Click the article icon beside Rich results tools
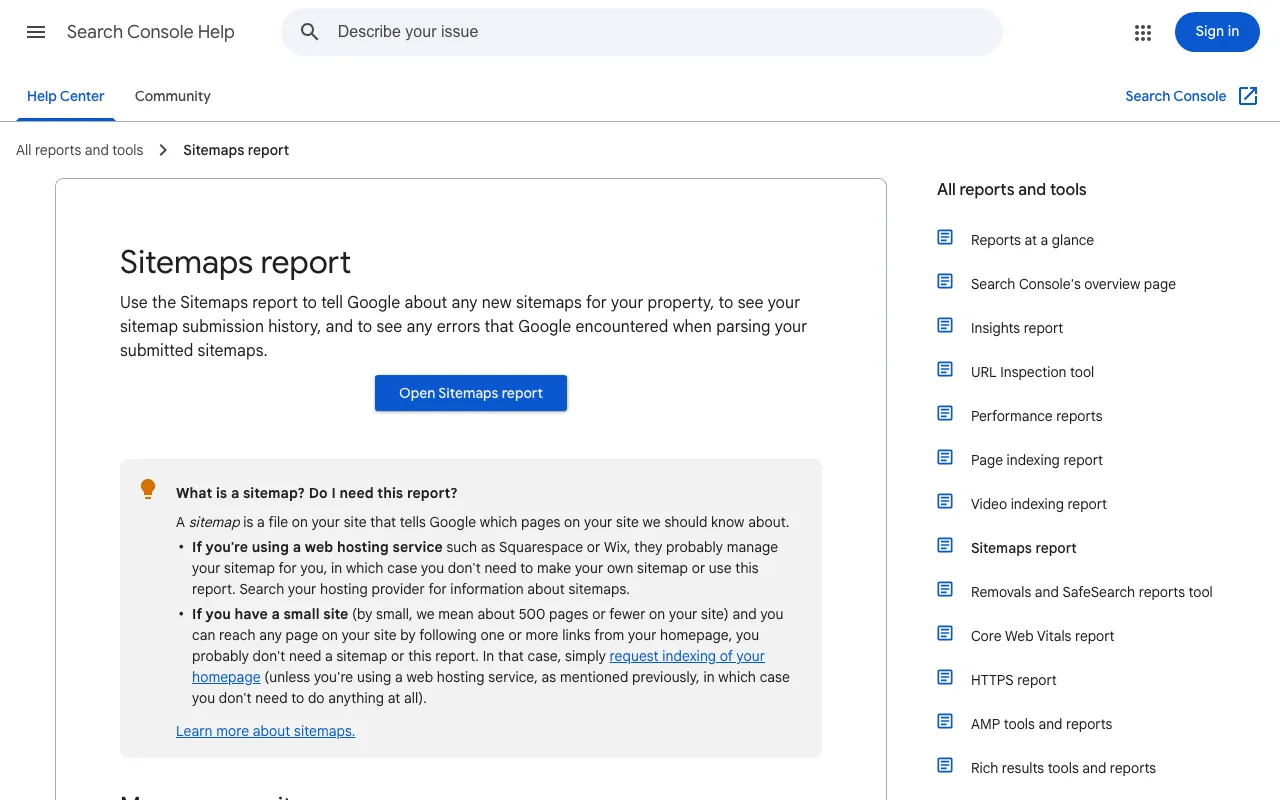 pyautogui.click(x=945, y=766)
